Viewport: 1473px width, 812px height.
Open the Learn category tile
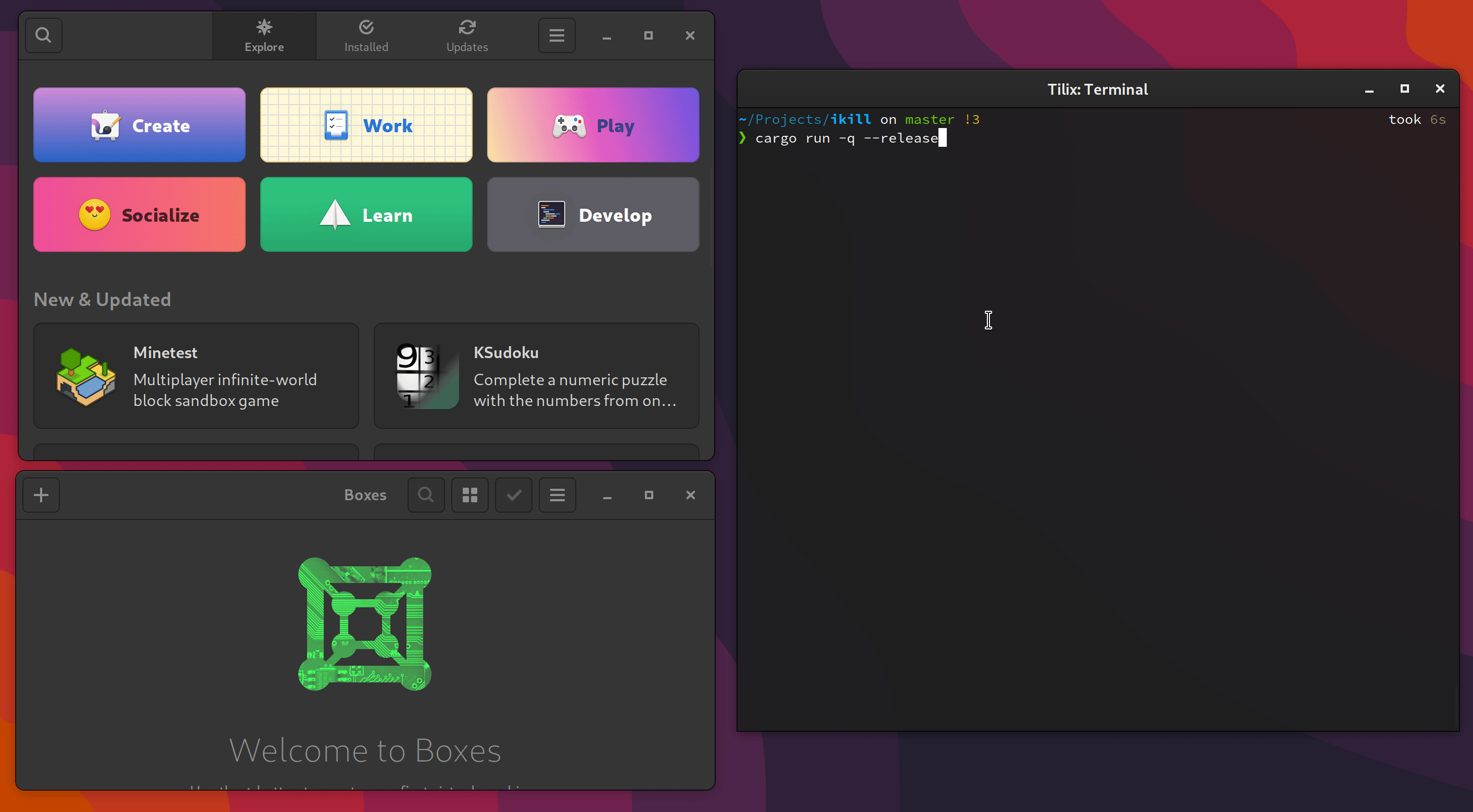point(366,214)
